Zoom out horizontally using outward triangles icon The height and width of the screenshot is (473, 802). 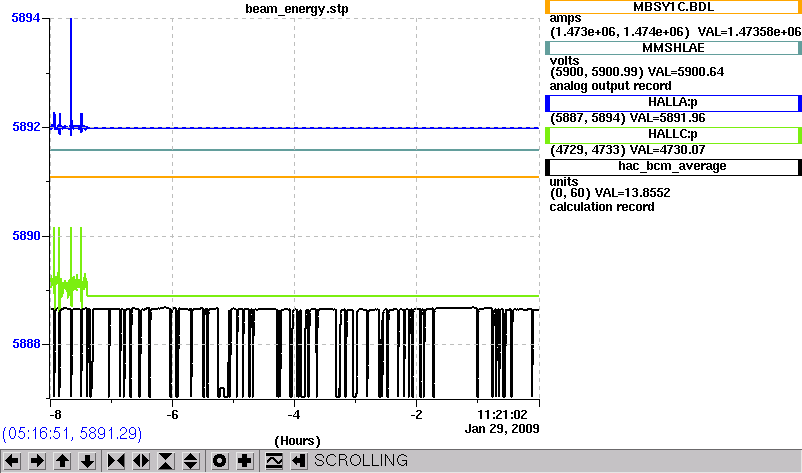[x=141, y=461]
